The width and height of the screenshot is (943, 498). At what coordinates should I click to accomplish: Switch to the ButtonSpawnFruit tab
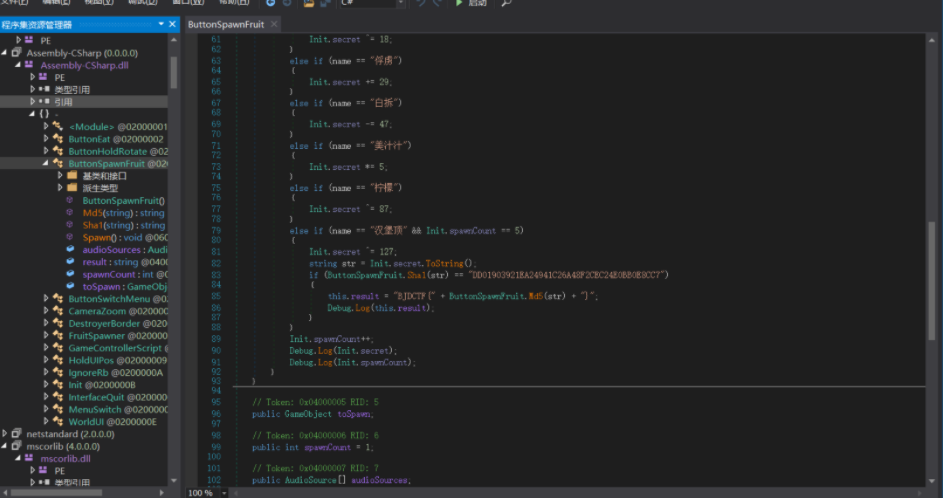coord(226,24)
